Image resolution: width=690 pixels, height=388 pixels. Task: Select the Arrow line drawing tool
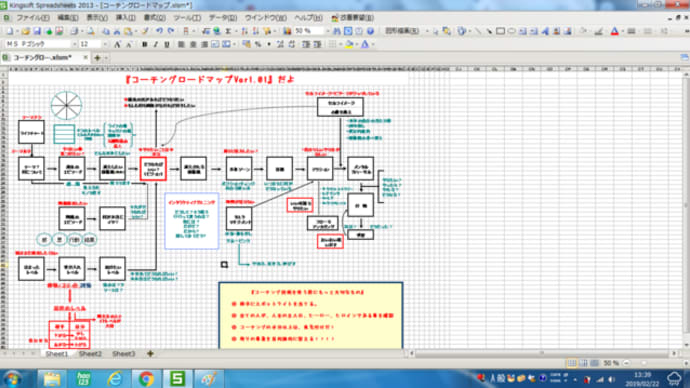point(489,31)
